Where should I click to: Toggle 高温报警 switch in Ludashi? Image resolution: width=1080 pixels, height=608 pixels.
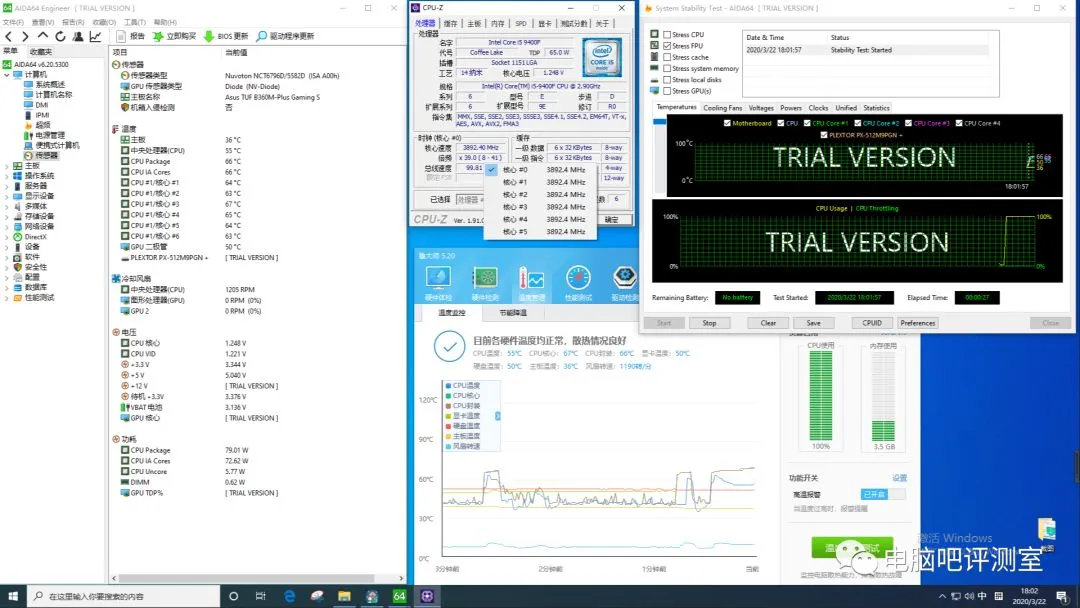coord(882,494)
